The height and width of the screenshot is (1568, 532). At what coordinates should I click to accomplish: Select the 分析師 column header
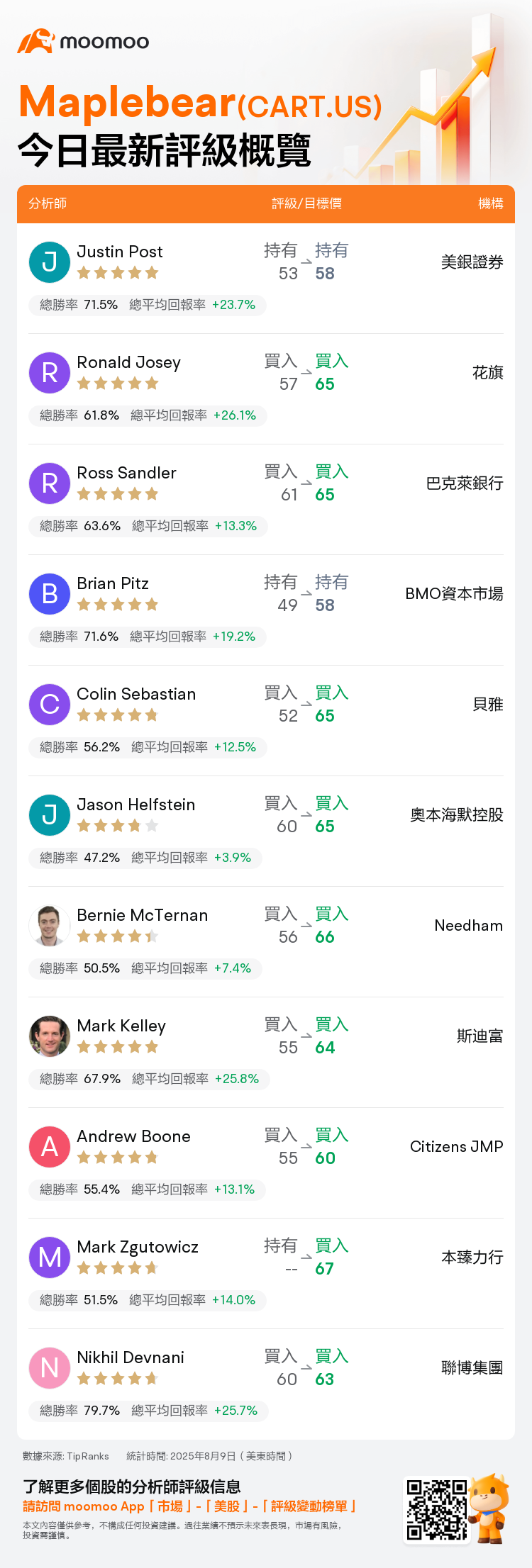click(x=48, y=203)
